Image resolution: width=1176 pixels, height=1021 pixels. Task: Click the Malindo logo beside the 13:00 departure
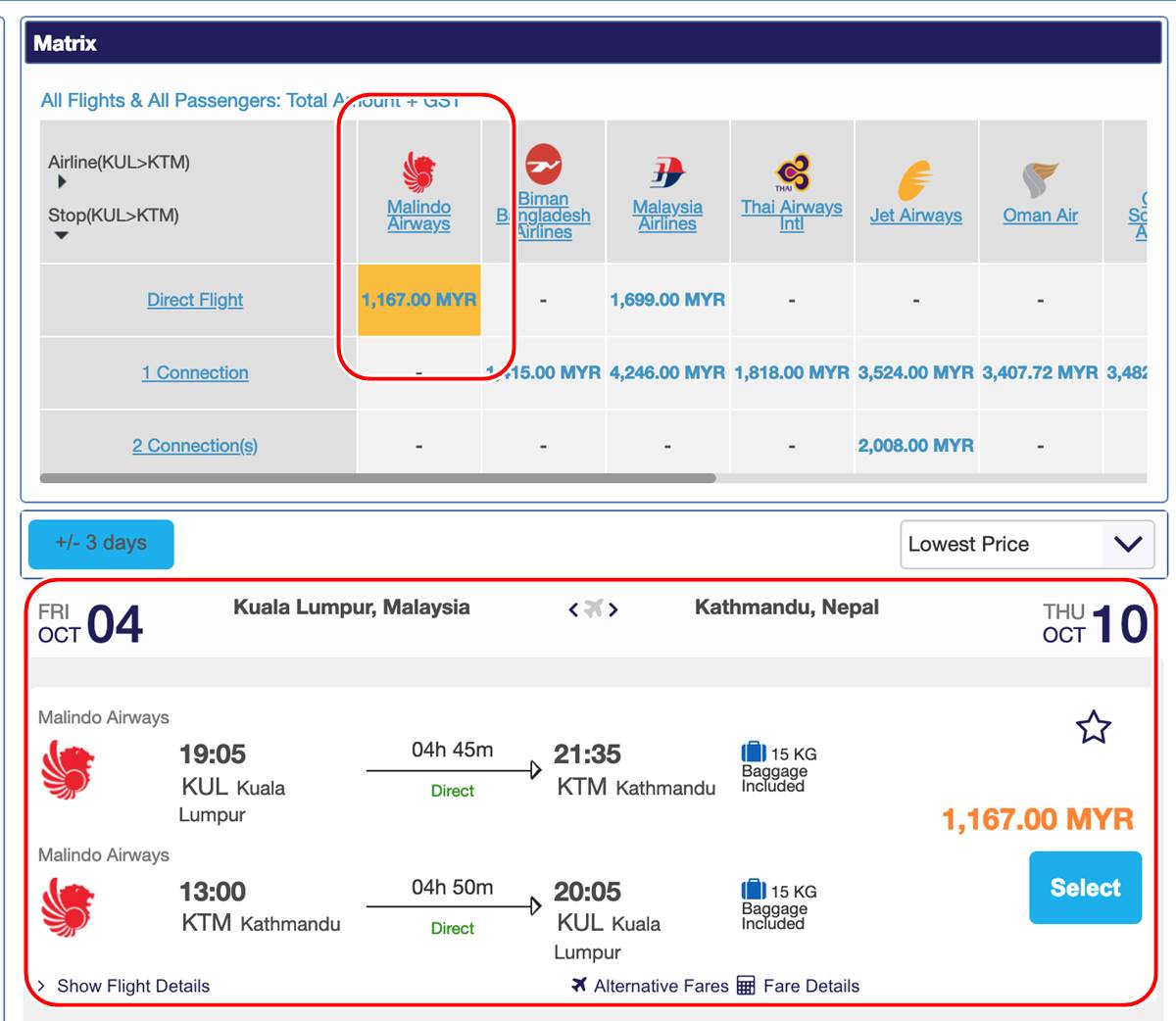point(68,907)
